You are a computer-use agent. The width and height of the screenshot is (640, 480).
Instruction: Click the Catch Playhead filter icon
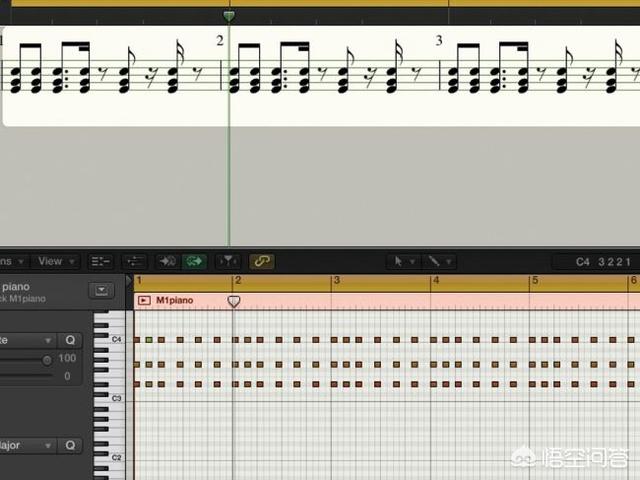[228, 261]
